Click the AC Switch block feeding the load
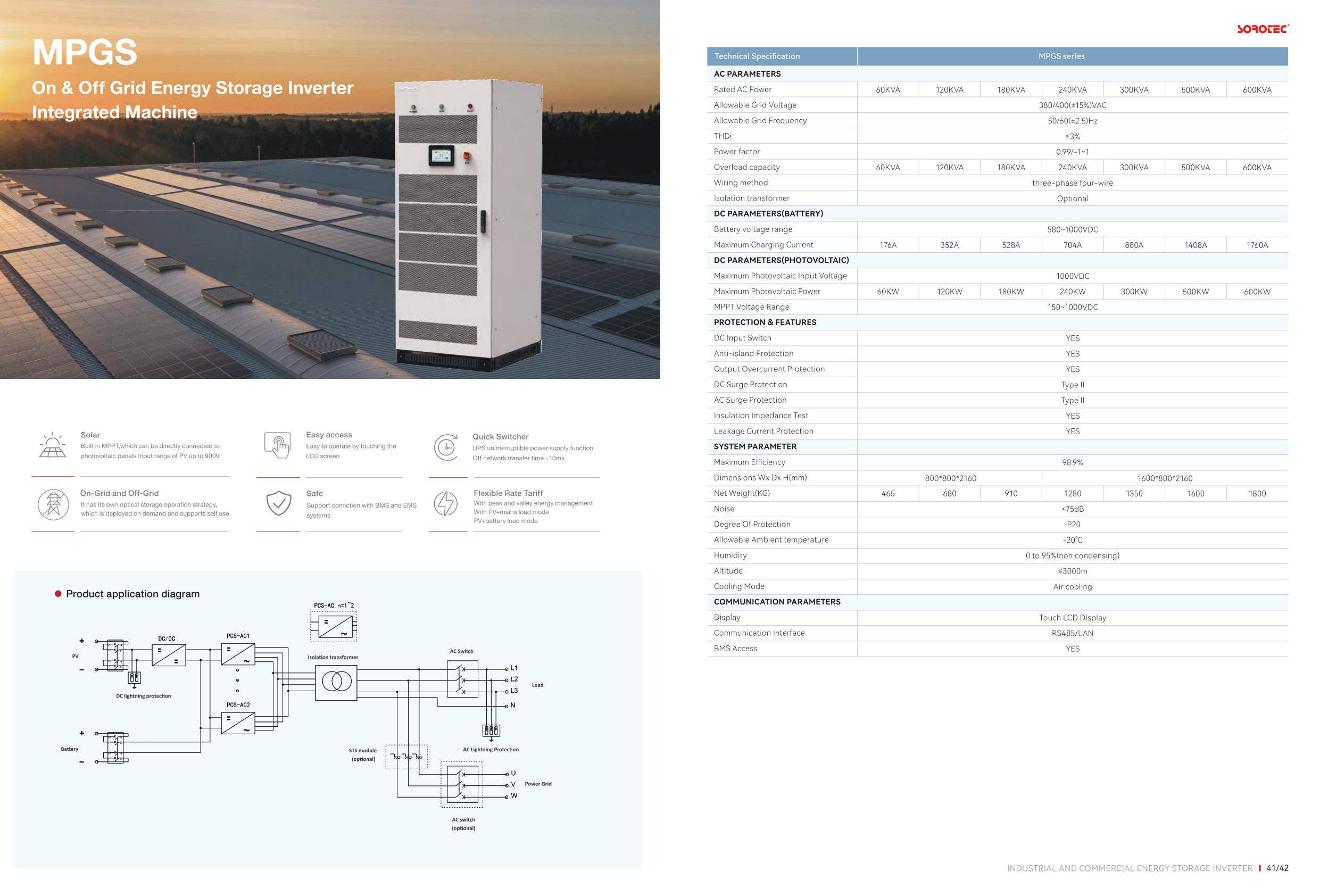Image resolution: width=1320 pixels, height=896 pixels. [462, 679]
